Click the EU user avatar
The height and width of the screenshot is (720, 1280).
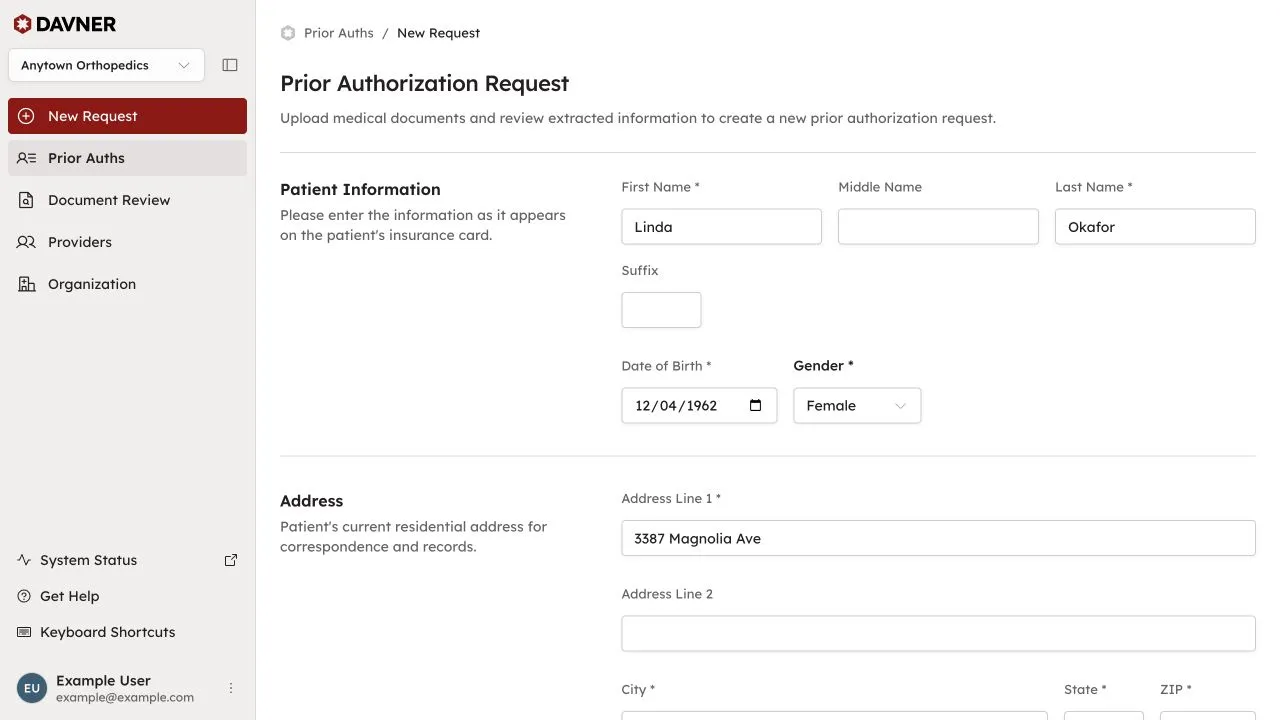pos(32,688)
